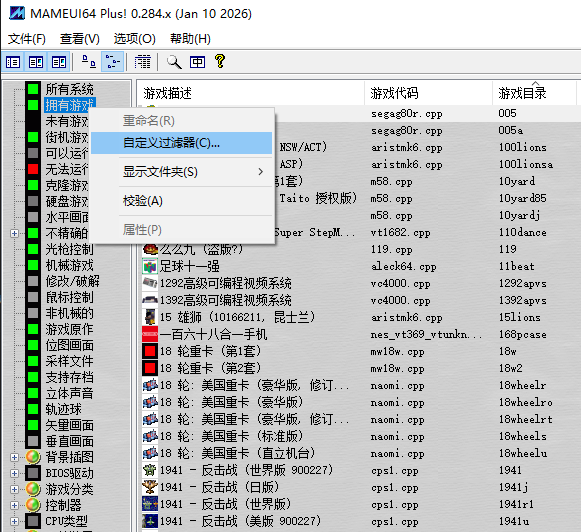Viewport: 581px width, 532px height.
Task: Toggle the folder list toolbar button
Action: (13, 62)
